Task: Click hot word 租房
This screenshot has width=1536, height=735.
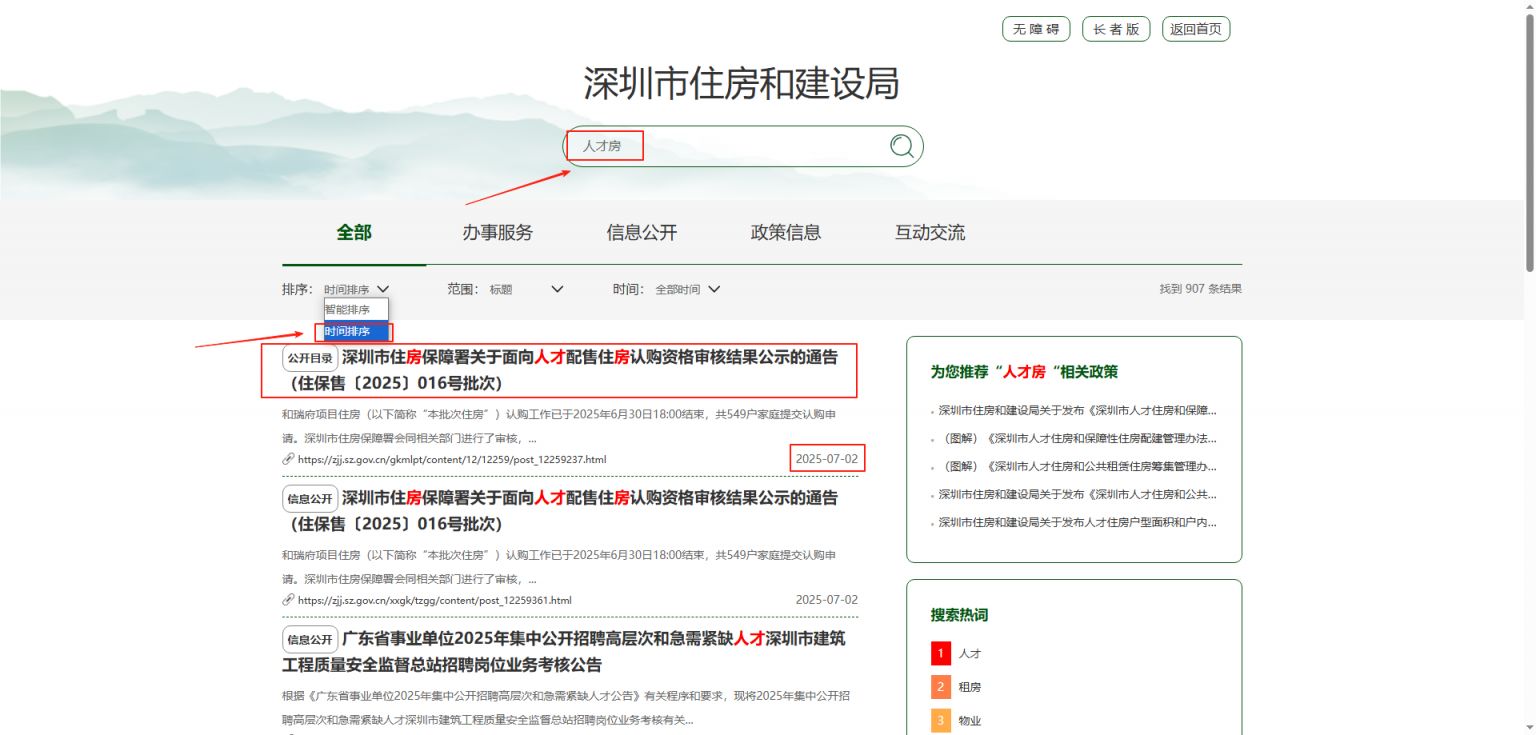Action: 970,687
